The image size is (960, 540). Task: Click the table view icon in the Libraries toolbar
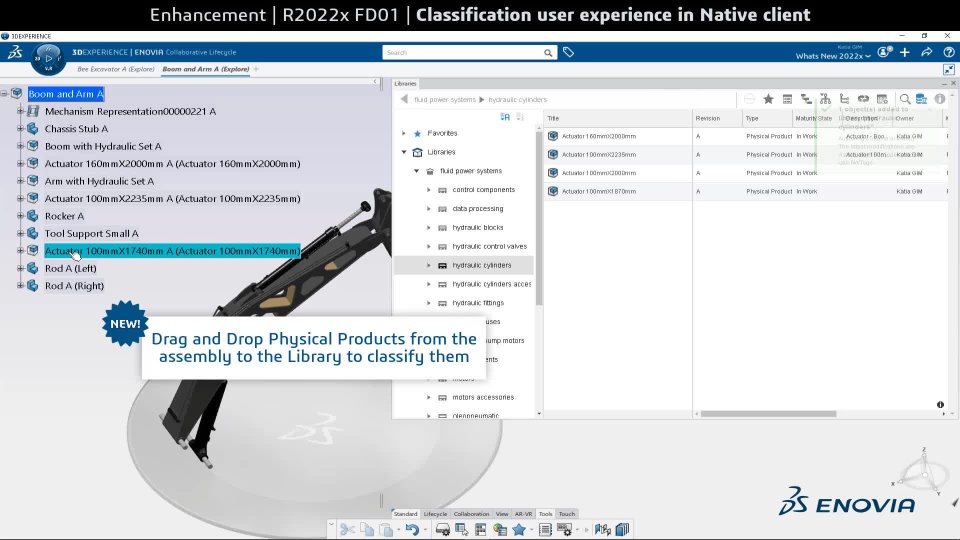787,99
